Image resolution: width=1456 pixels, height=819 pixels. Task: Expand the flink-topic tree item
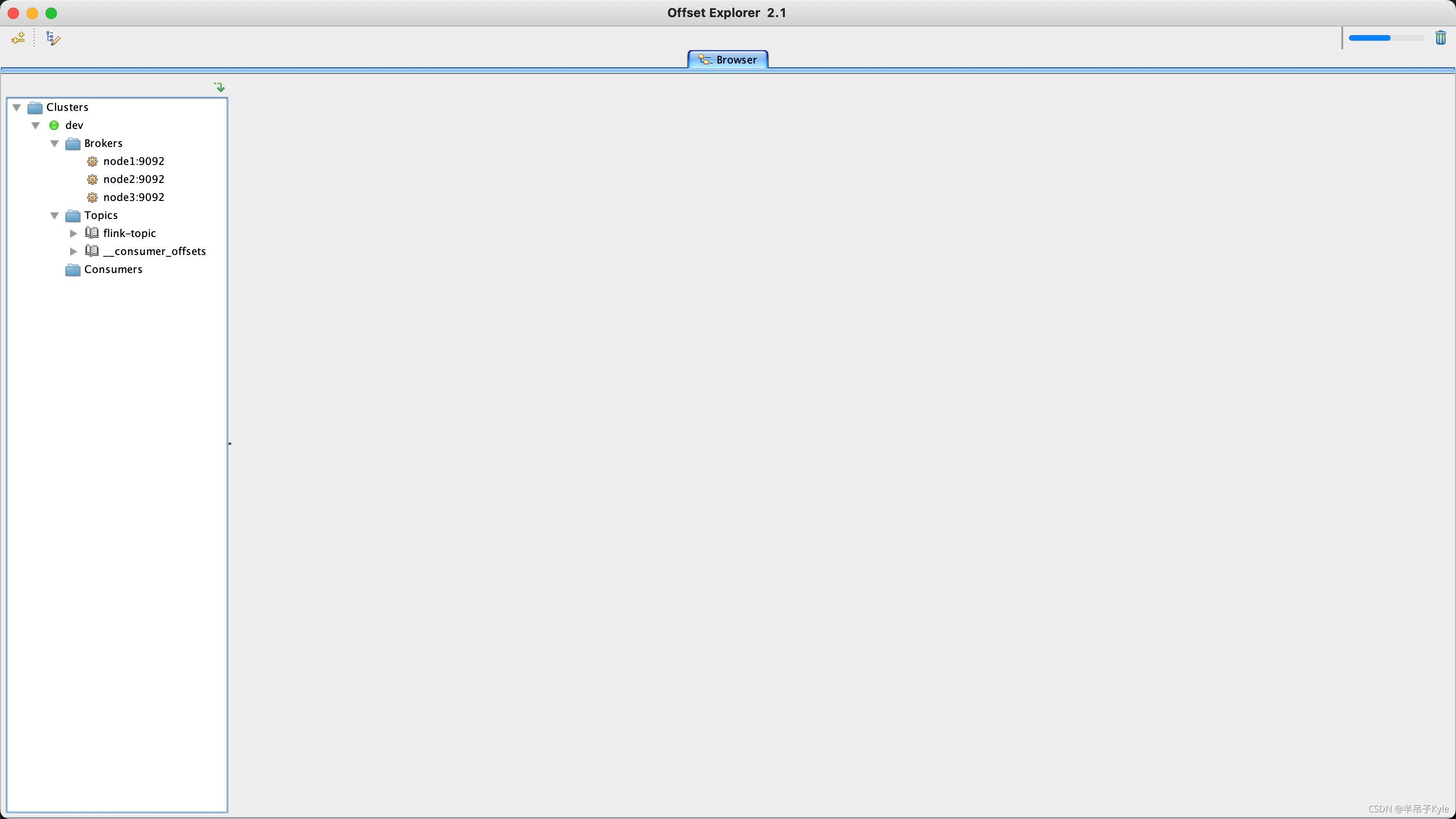tap(74, 233)
